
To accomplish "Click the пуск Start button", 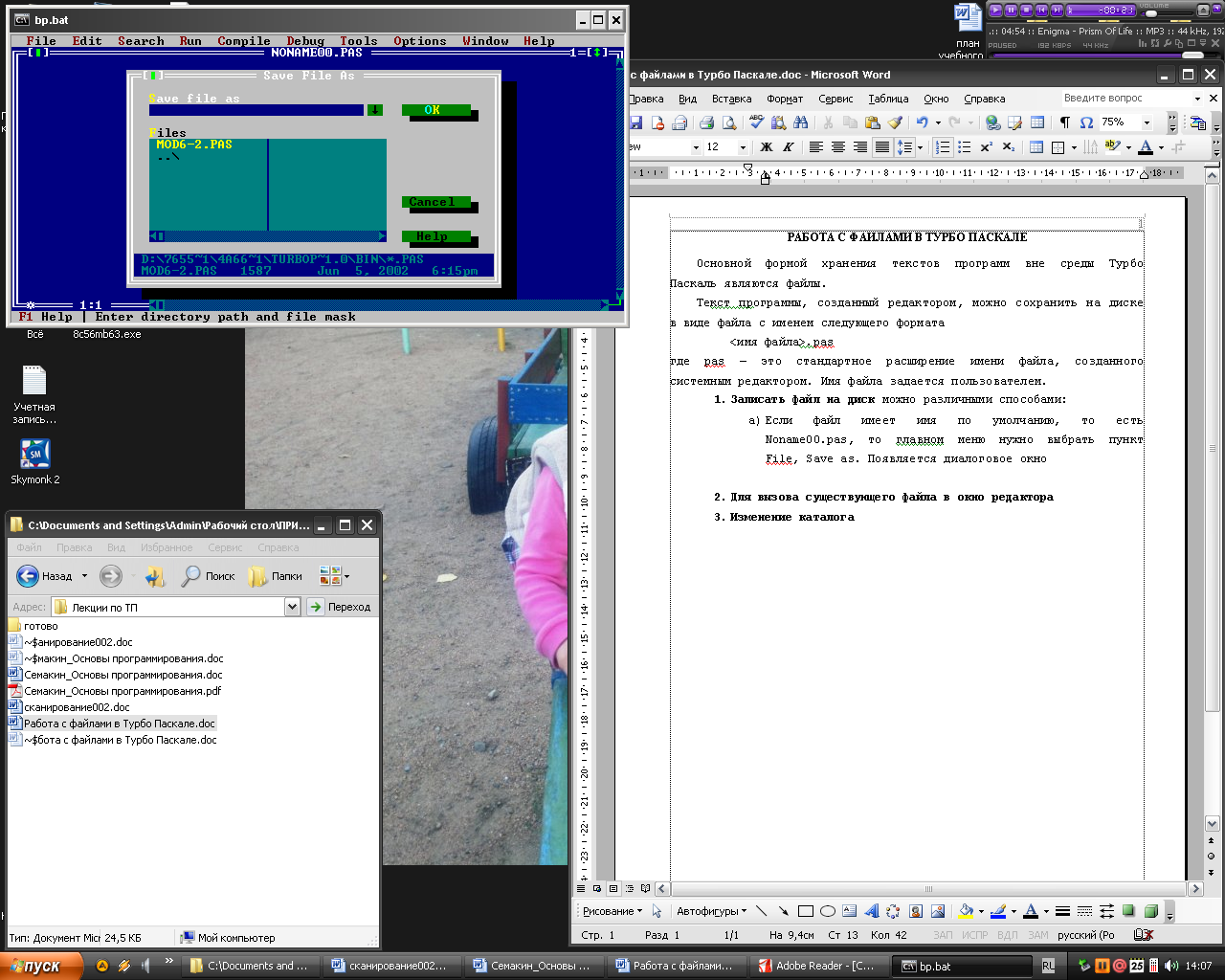I will coord(40,966).
